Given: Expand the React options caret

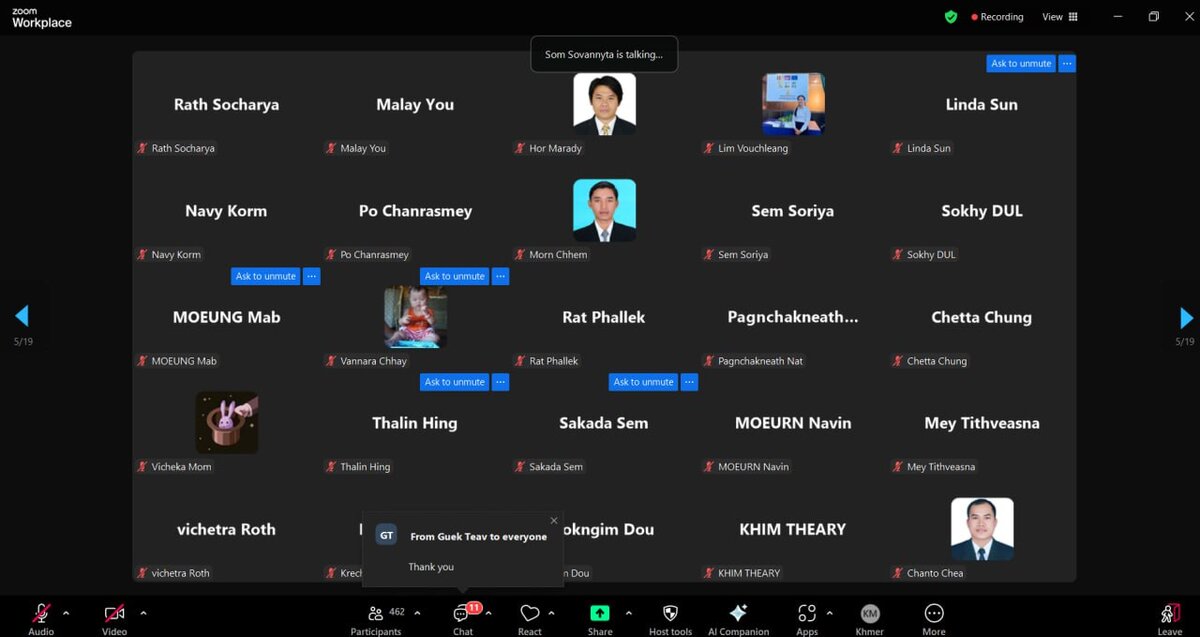Looking at the screenshot, I should click(551, 613).
